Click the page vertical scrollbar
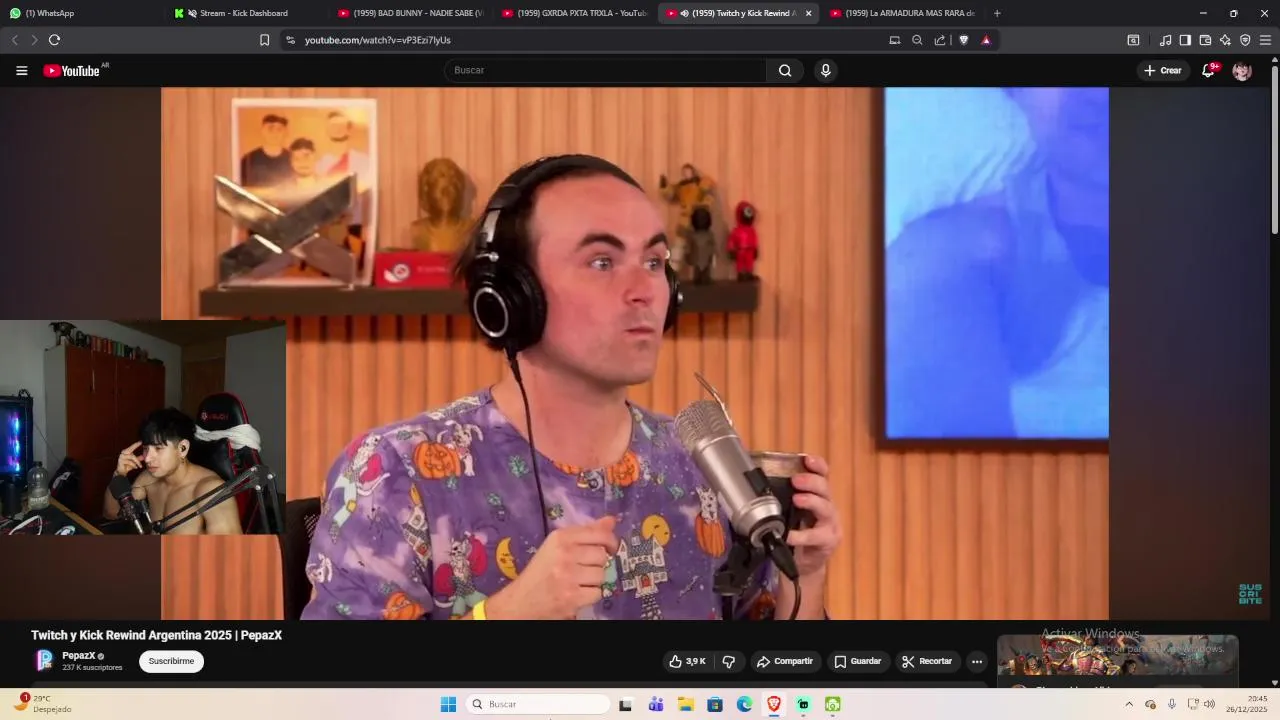This screenshot has height=720, width=1280. 1275,150
